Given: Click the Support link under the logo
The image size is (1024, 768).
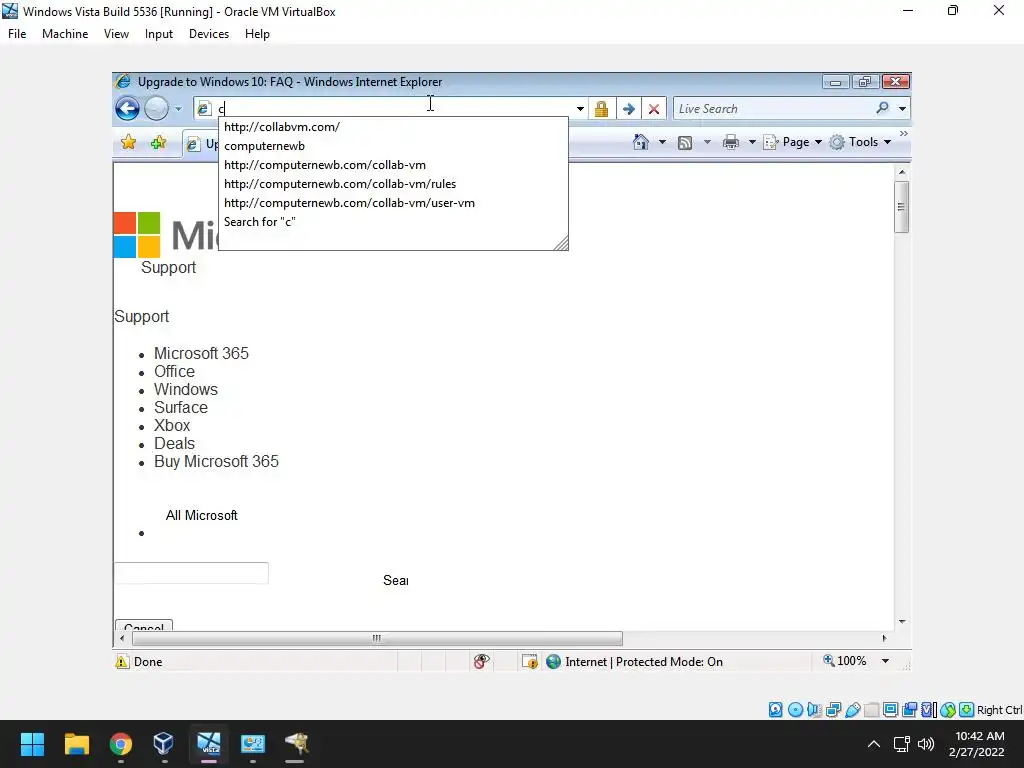Looking at the screenshot, I should (x=168, y=268).
